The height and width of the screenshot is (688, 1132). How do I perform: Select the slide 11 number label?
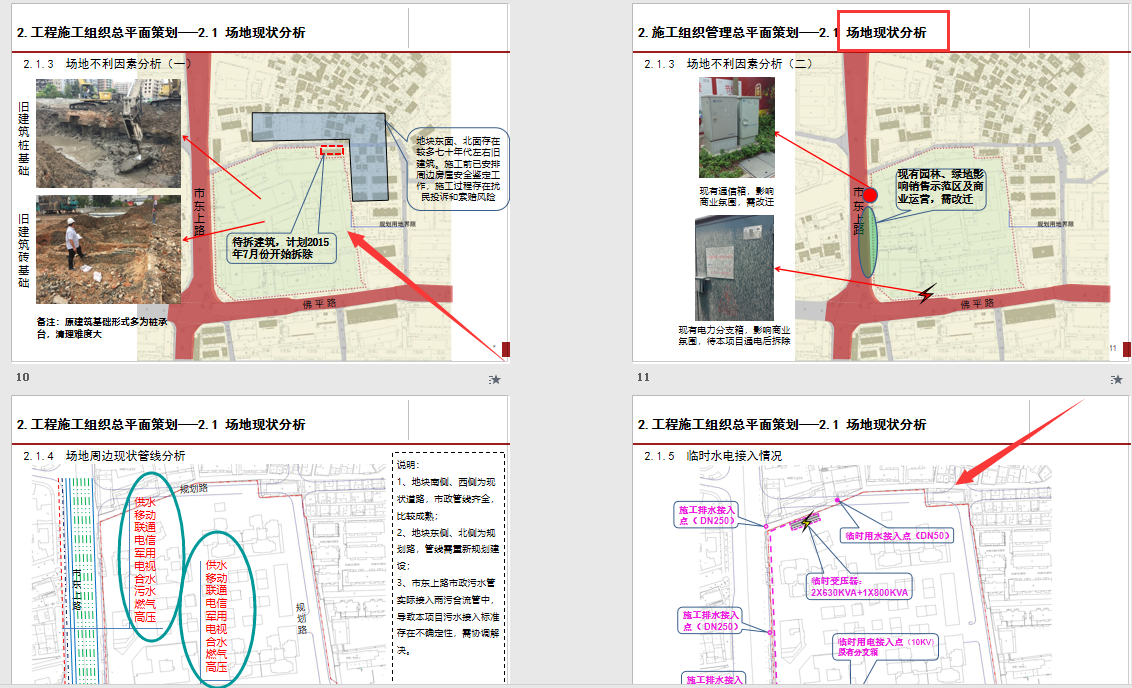coord(643,377)
